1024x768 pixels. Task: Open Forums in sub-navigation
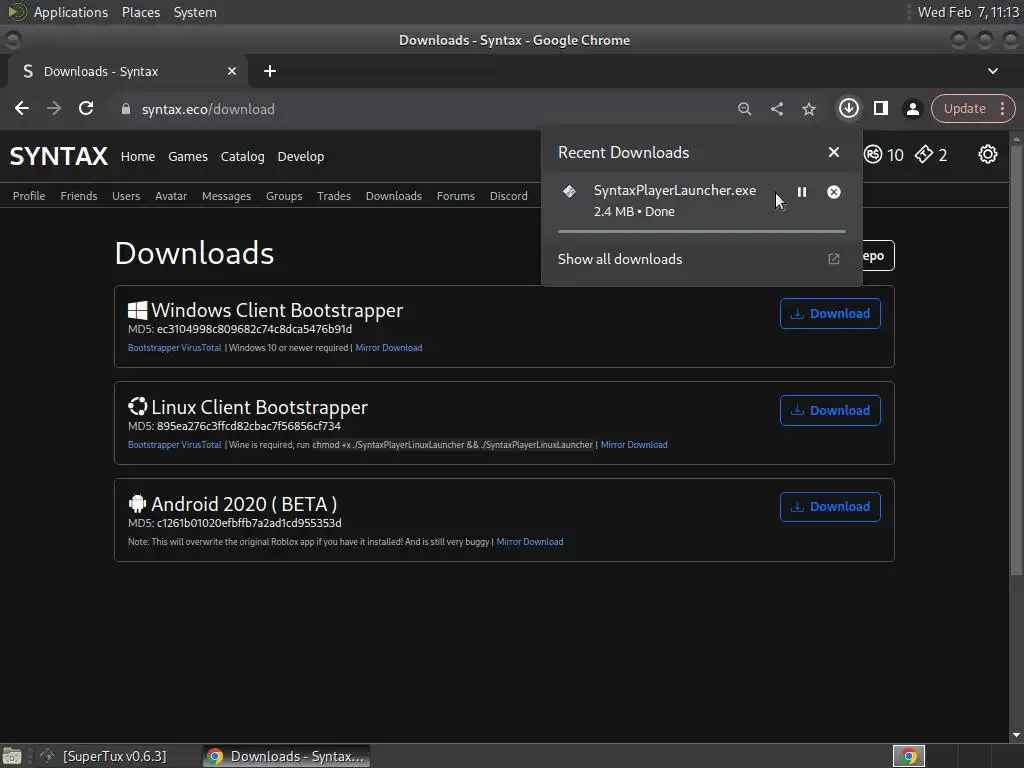[x=456, y=196]
